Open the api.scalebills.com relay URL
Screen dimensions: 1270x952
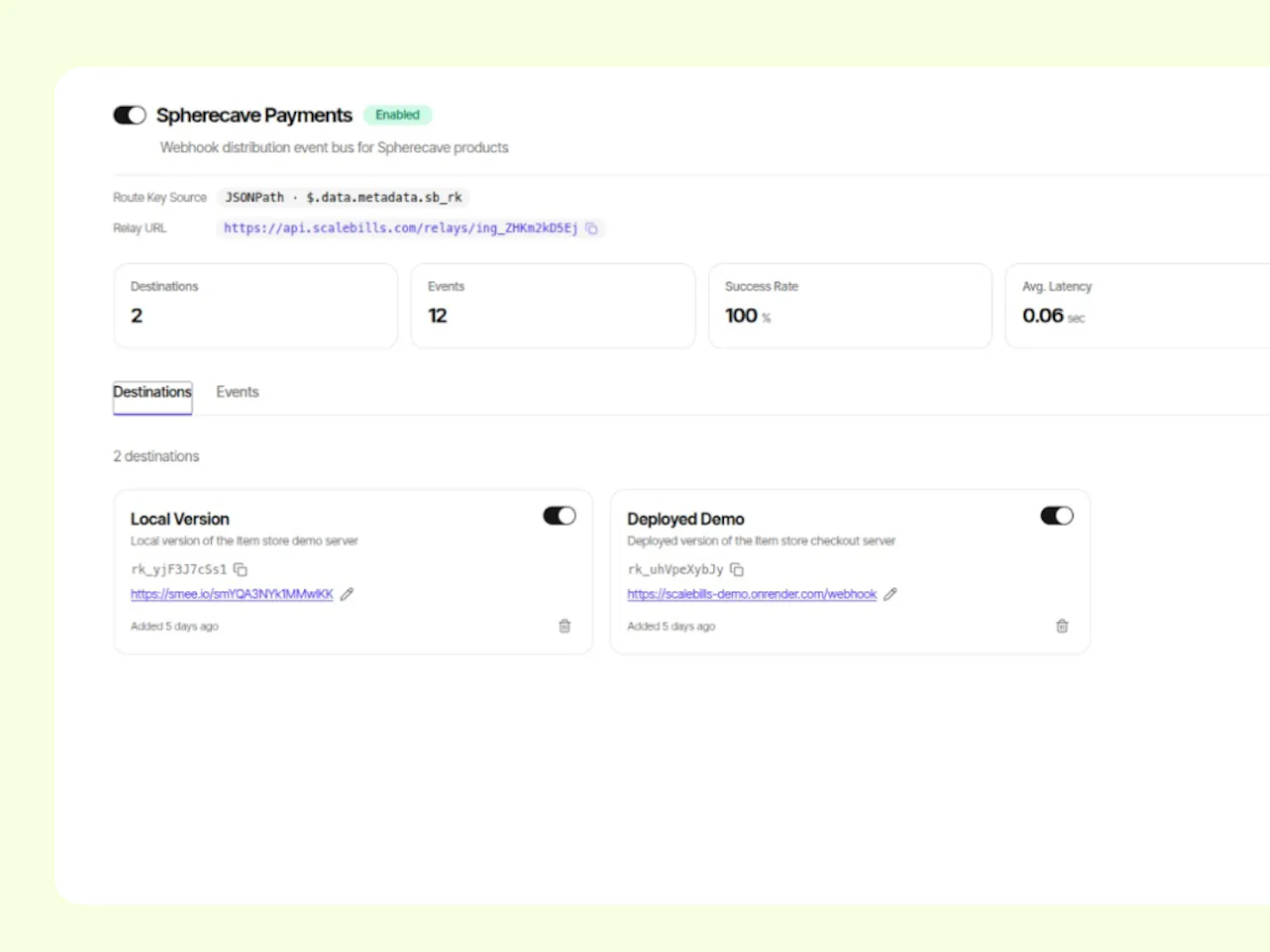pyautogui.click(x=401, y=228)
